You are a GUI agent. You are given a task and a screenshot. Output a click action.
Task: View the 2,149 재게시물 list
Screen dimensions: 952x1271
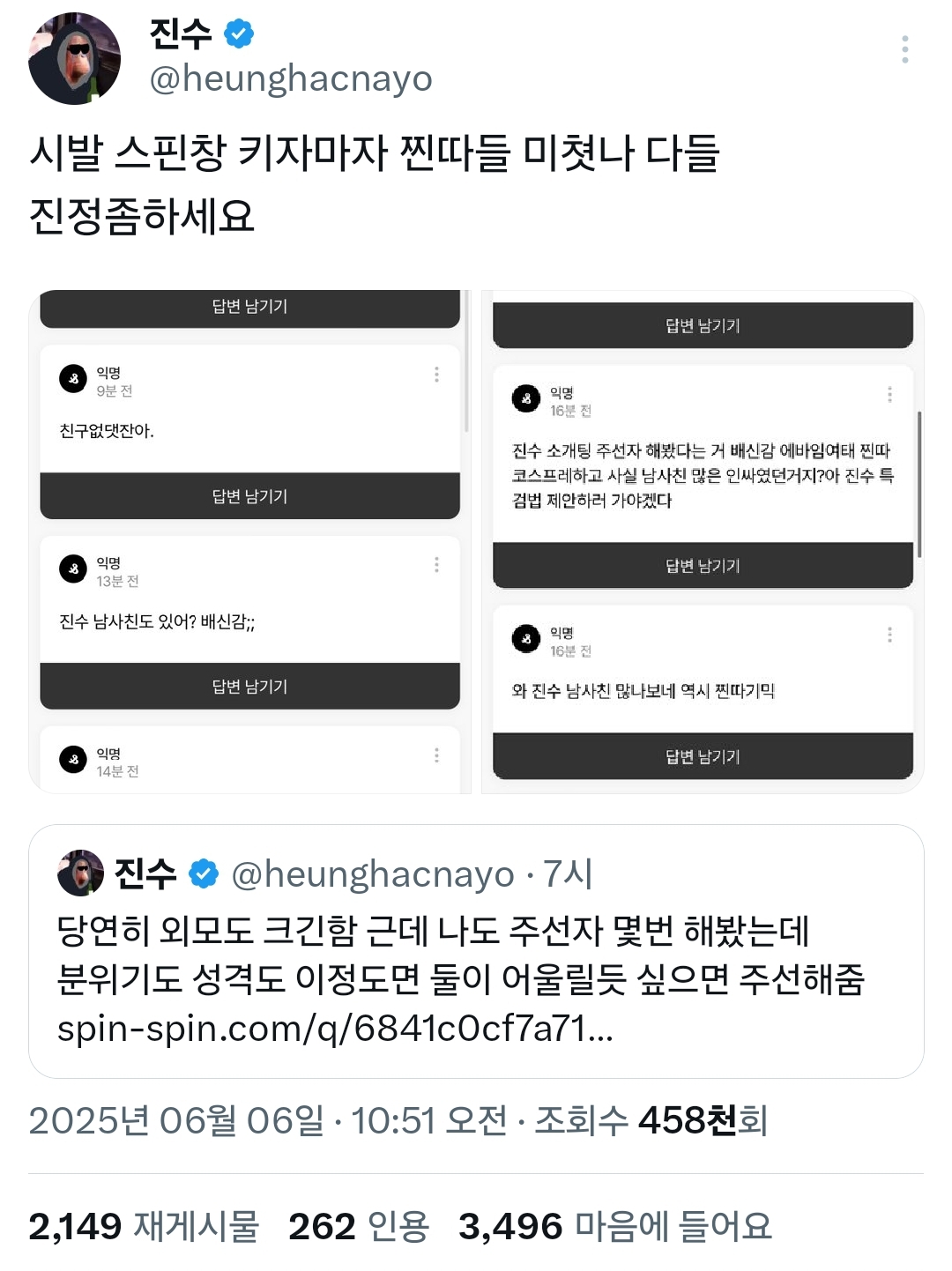pos(144,1226)
